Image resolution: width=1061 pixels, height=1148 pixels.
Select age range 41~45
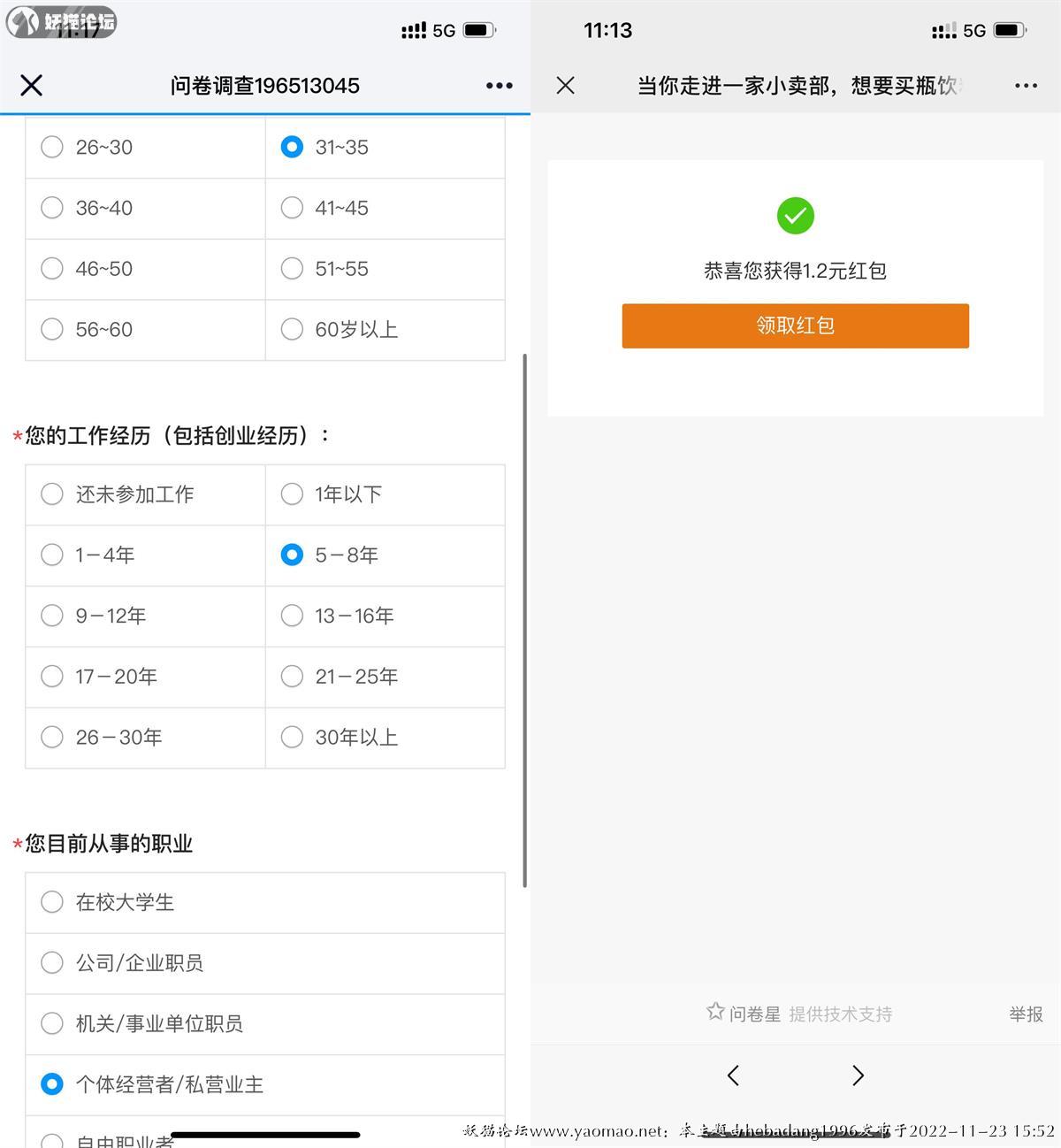pyautogui.click(x=385, y=209)
